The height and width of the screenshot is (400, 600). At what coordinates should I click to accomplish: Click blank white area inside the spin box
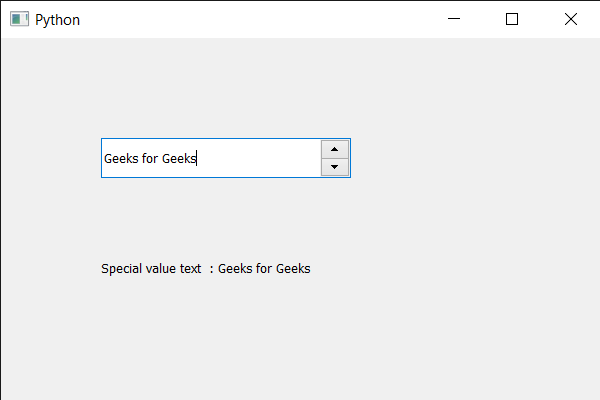click(x=260, y=158)
